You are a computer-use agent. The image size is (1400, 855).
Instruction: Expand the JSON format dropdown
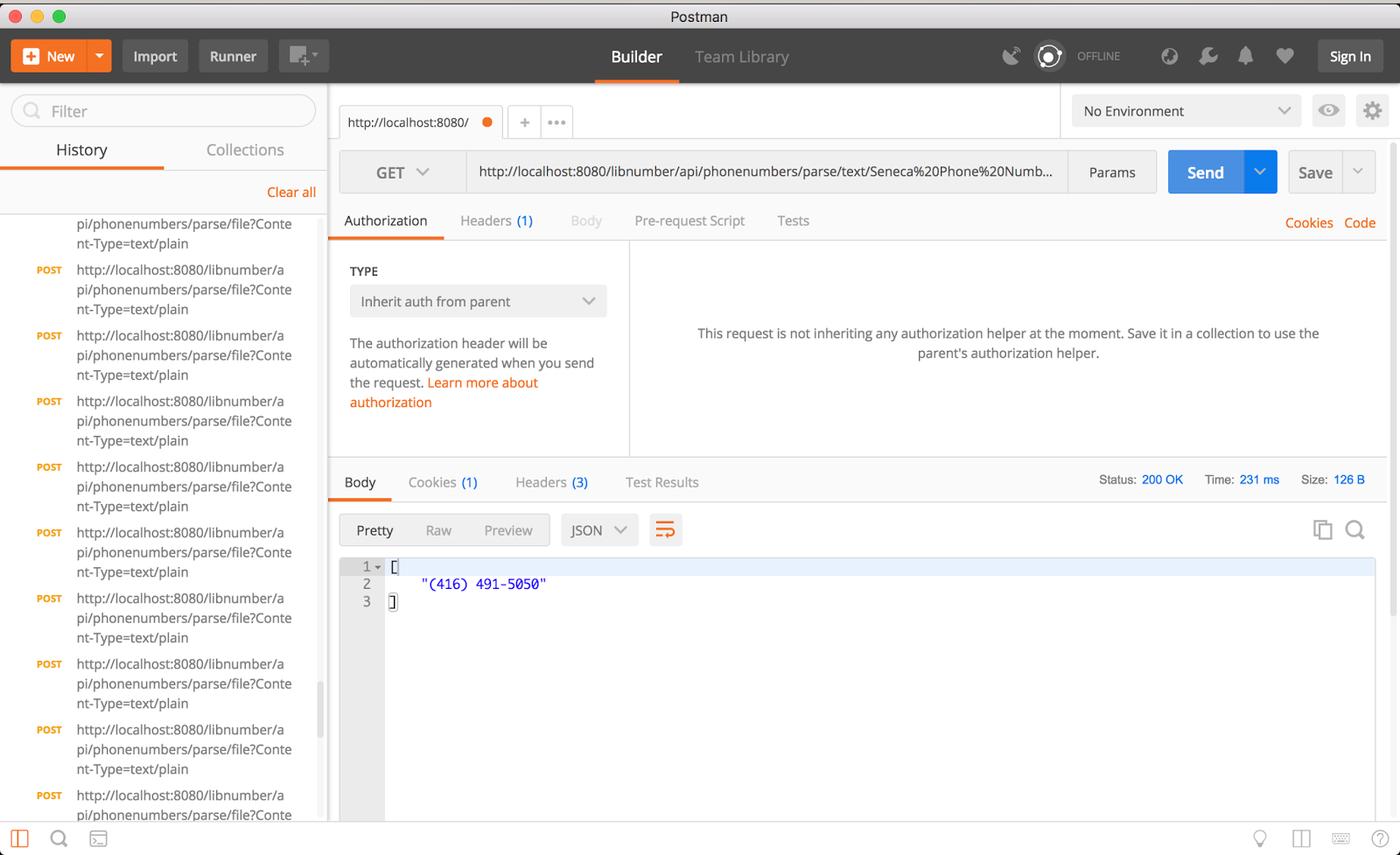598,529
